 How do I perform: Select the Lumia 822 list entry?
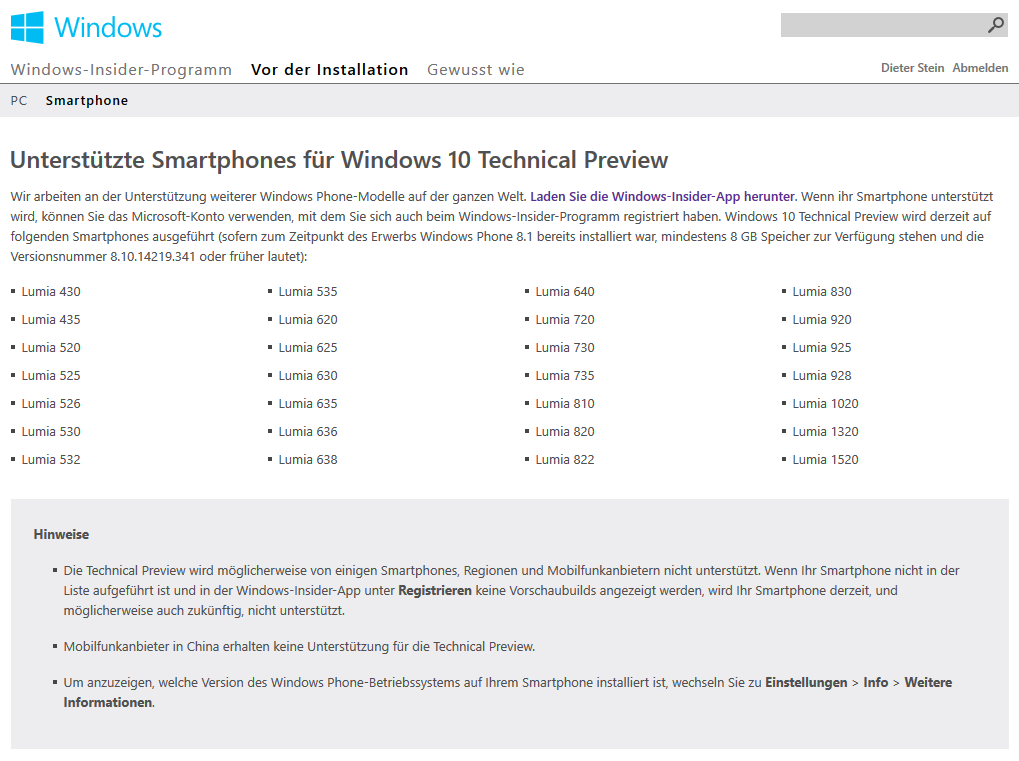point(565,459)
